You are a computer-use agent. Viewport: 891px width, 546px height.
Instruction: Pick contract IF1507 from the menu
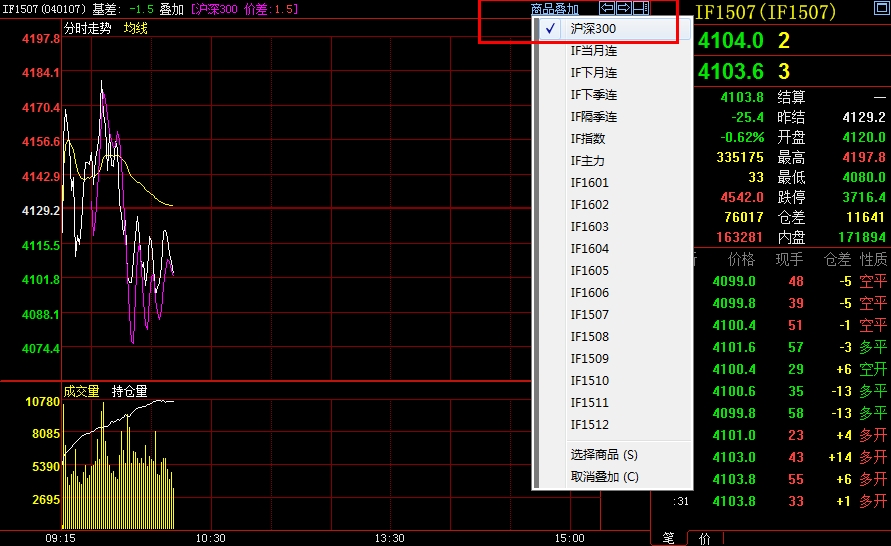coord(589,315)
